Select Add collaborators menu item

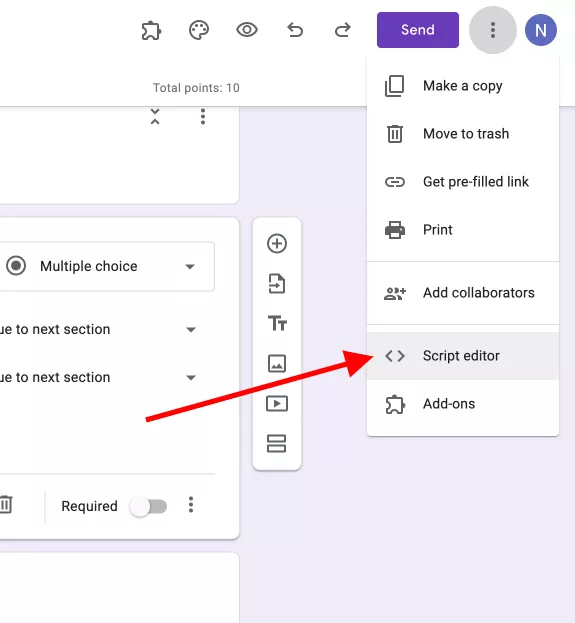coord(463,293)
